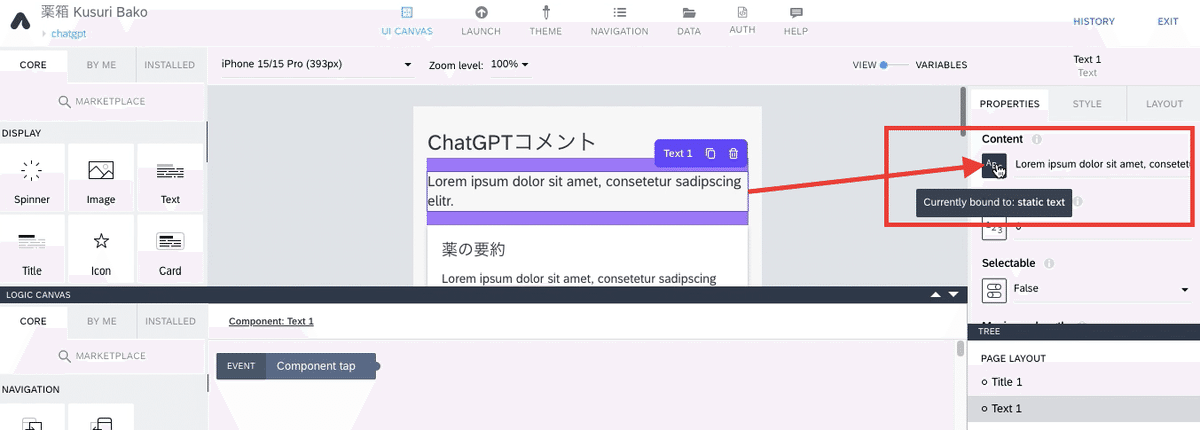1200x430 pixels.
Task: Click the Appgyver logo icon
Action: [x=22, y=20]
